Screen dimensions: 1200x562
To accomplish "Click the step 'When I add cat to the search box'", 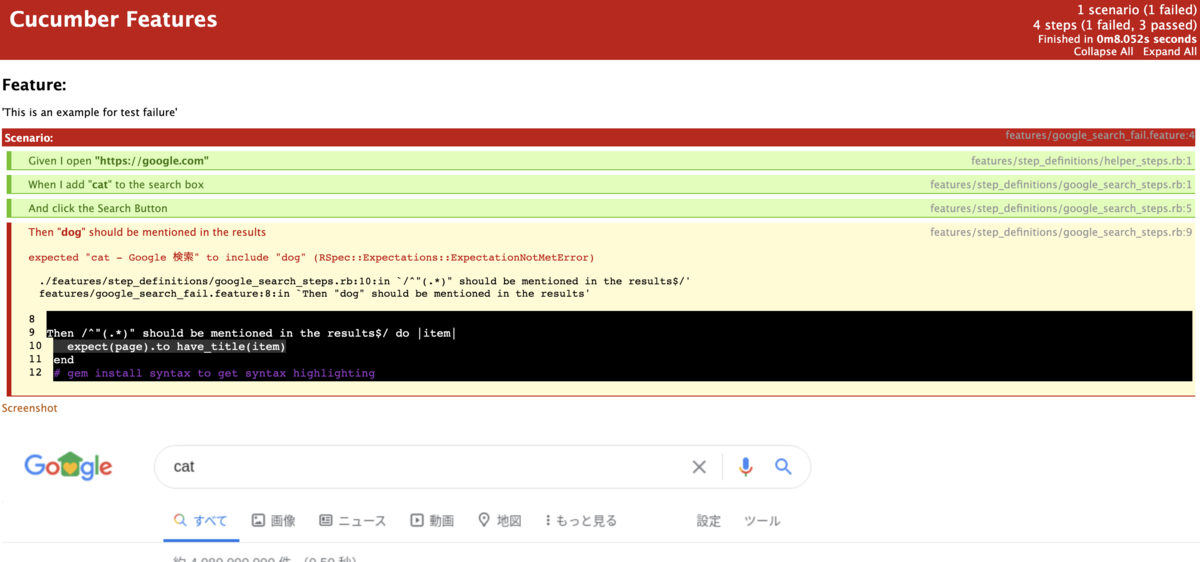I will 601,184.
